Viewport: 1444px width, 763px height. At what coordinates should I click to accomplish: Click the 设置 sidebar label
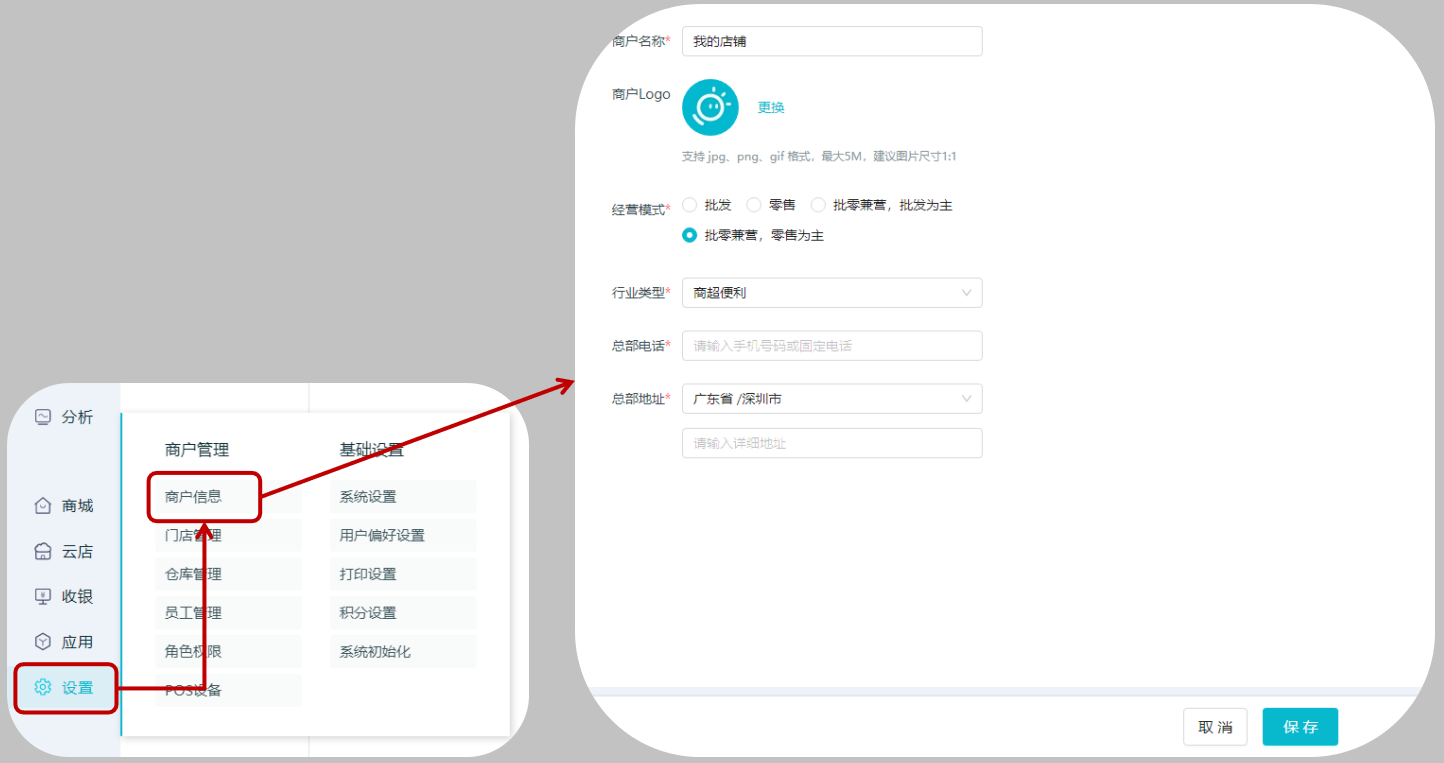click(x=77, y=687)
